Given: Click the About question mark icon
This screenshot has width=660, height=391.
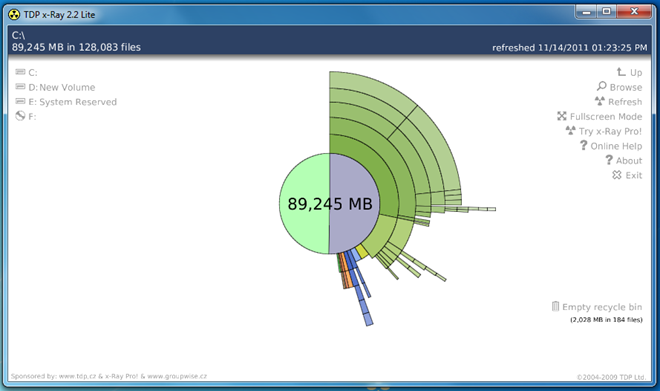Looking at the screenshot, I should (x=609, y=160).
